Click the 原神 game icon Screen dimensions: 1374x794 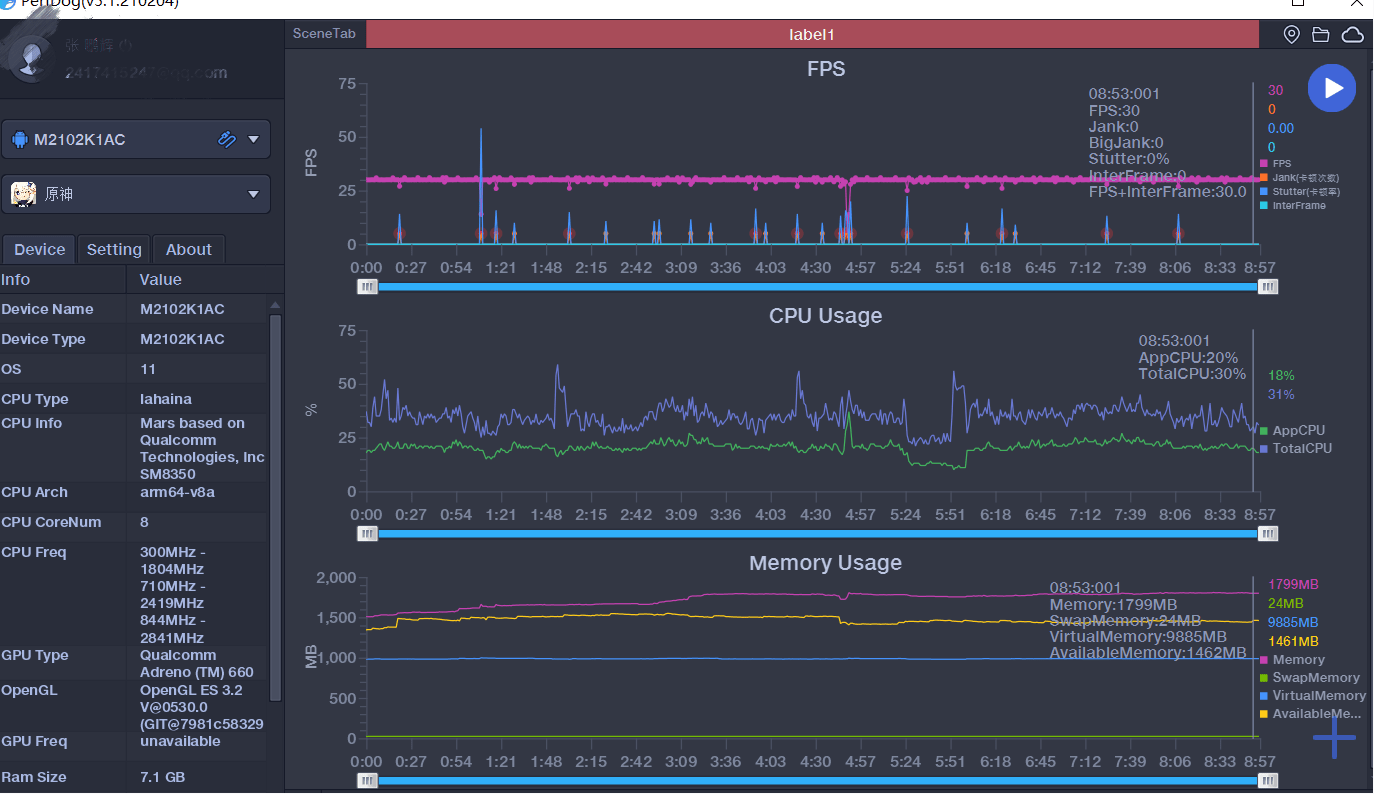click(24, 194)
